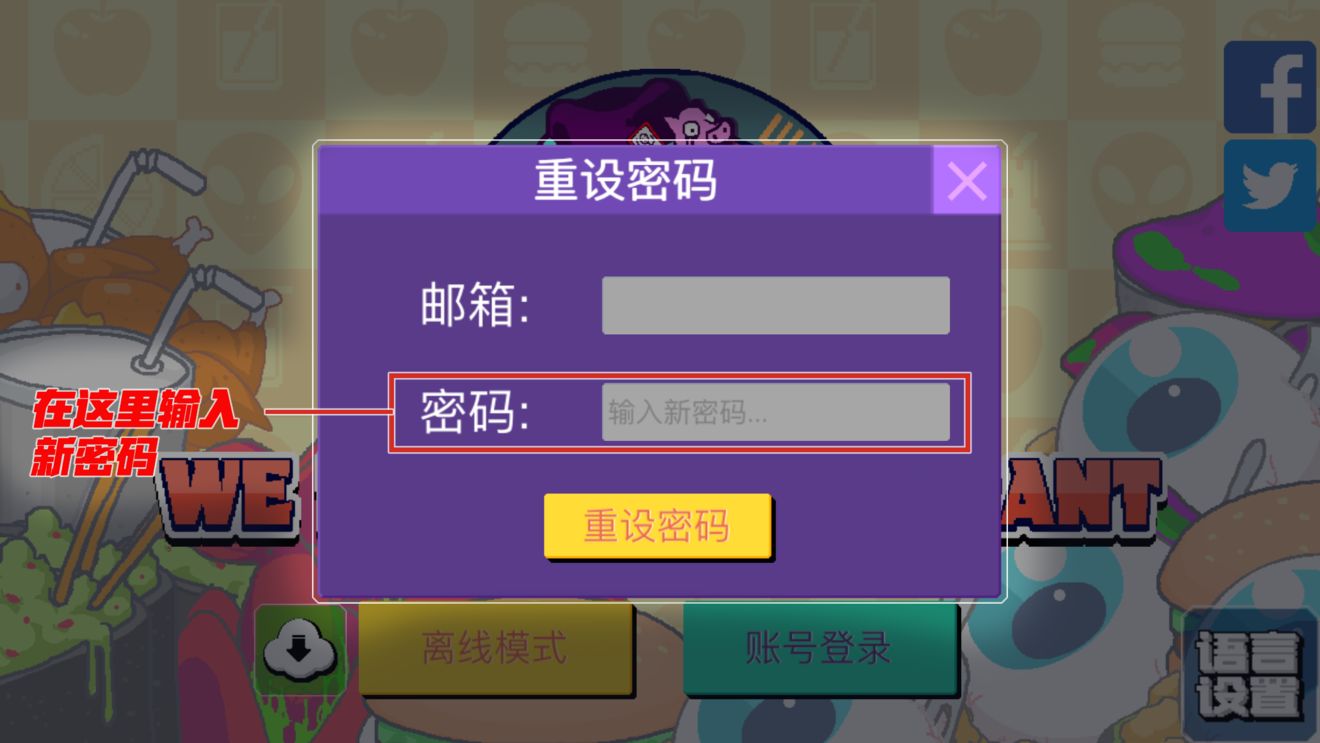
Task: Open the Facebook page icon
Action: [1270, 88]
